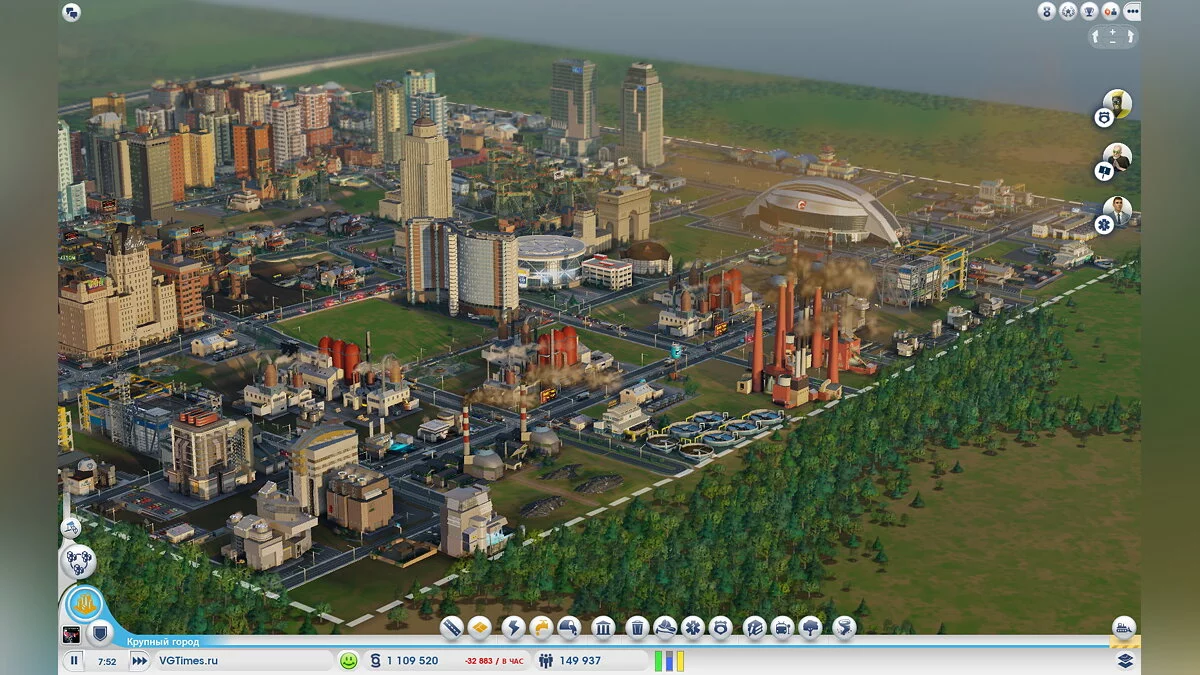Change game speed with triple-arrow button
The height and width of the screenshot is (675, 1200).
[x=140, y=661]
